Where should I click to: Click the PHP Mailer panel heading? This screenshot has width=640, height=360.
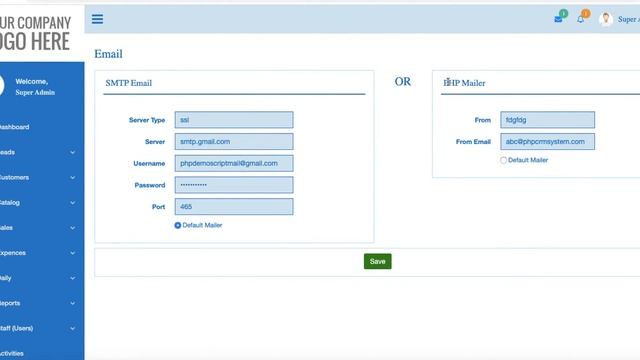[464, 83]
